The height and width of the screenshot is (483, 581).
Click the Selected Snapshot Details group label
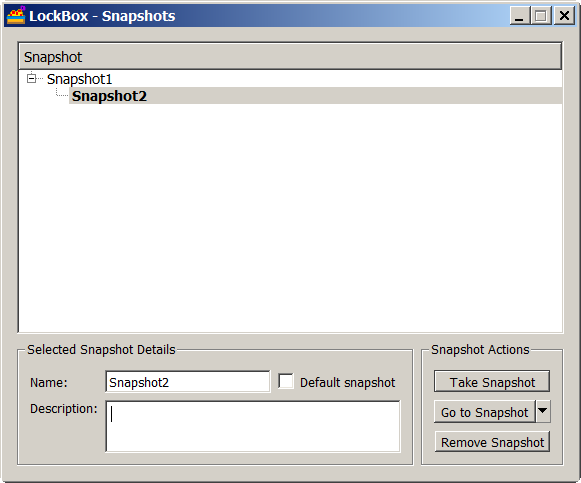coord(101,349)
